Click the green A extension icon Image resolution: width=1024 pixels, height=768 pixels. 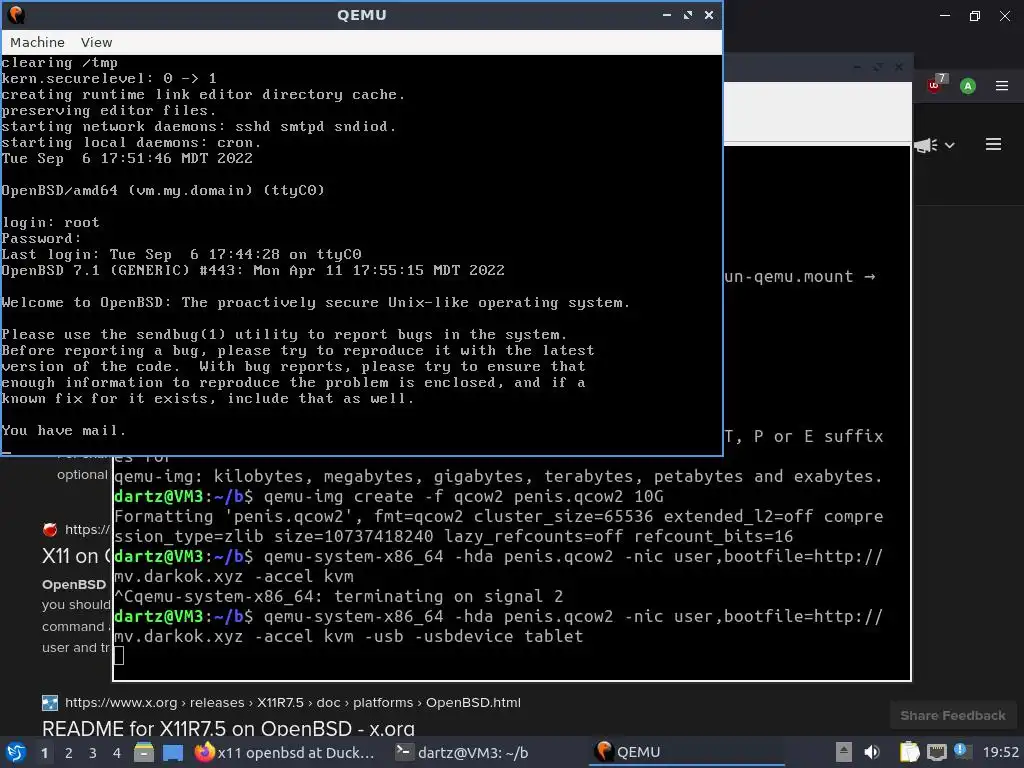[968, 86]
